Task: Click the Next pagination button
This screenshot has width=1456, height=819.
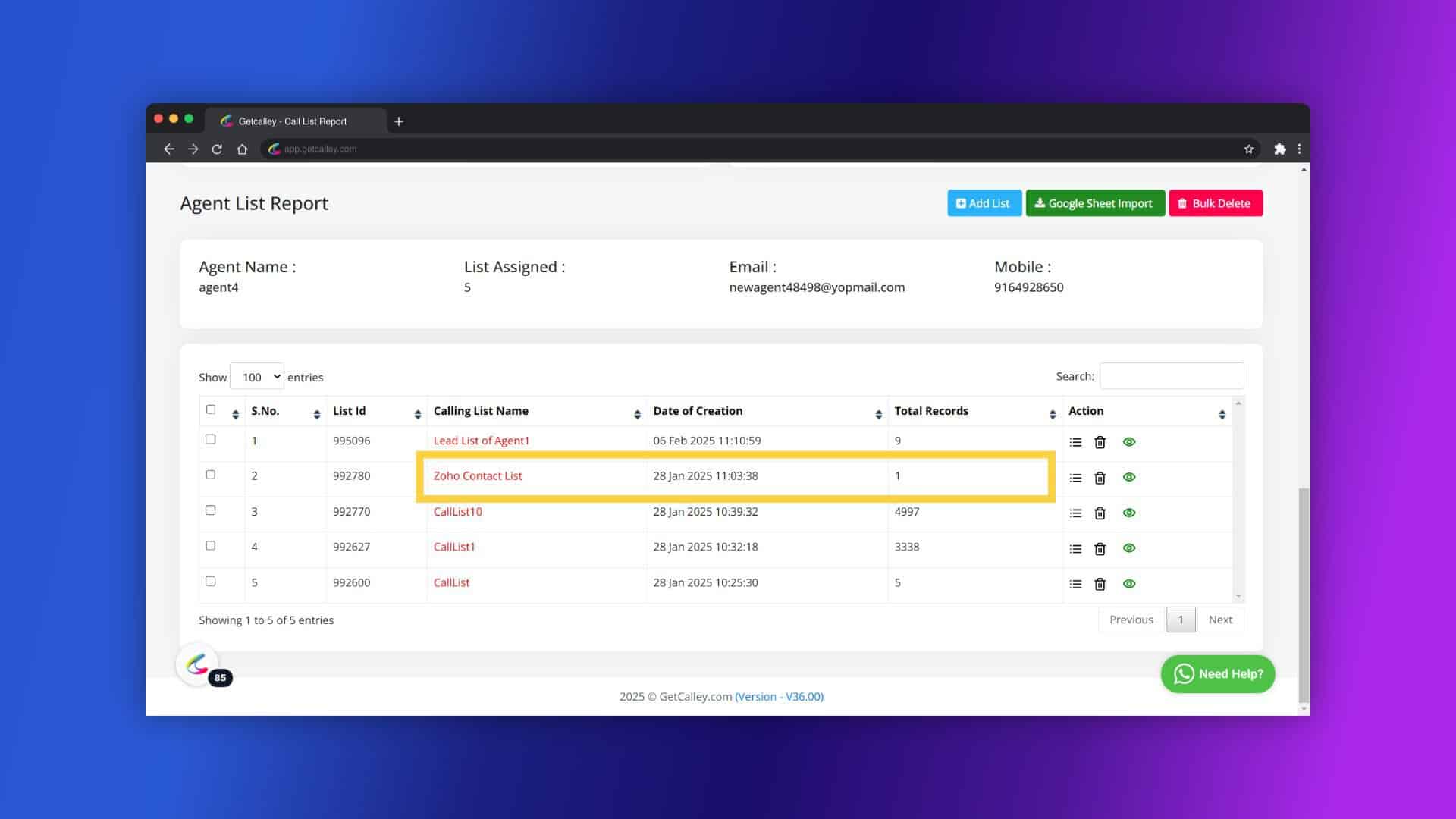Action: point(1220,619)
